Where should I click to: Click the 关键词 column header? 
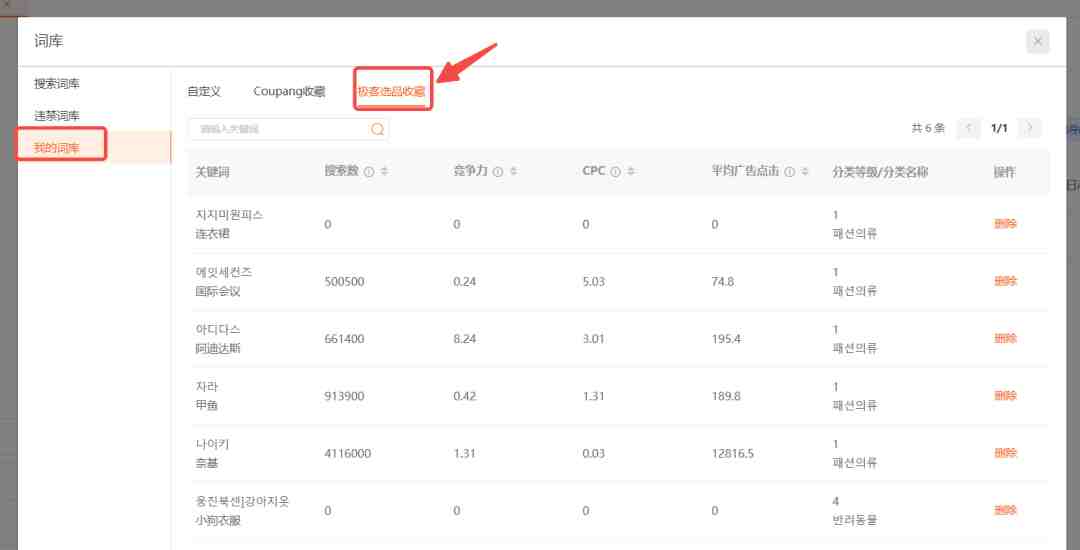click(212, 172)
